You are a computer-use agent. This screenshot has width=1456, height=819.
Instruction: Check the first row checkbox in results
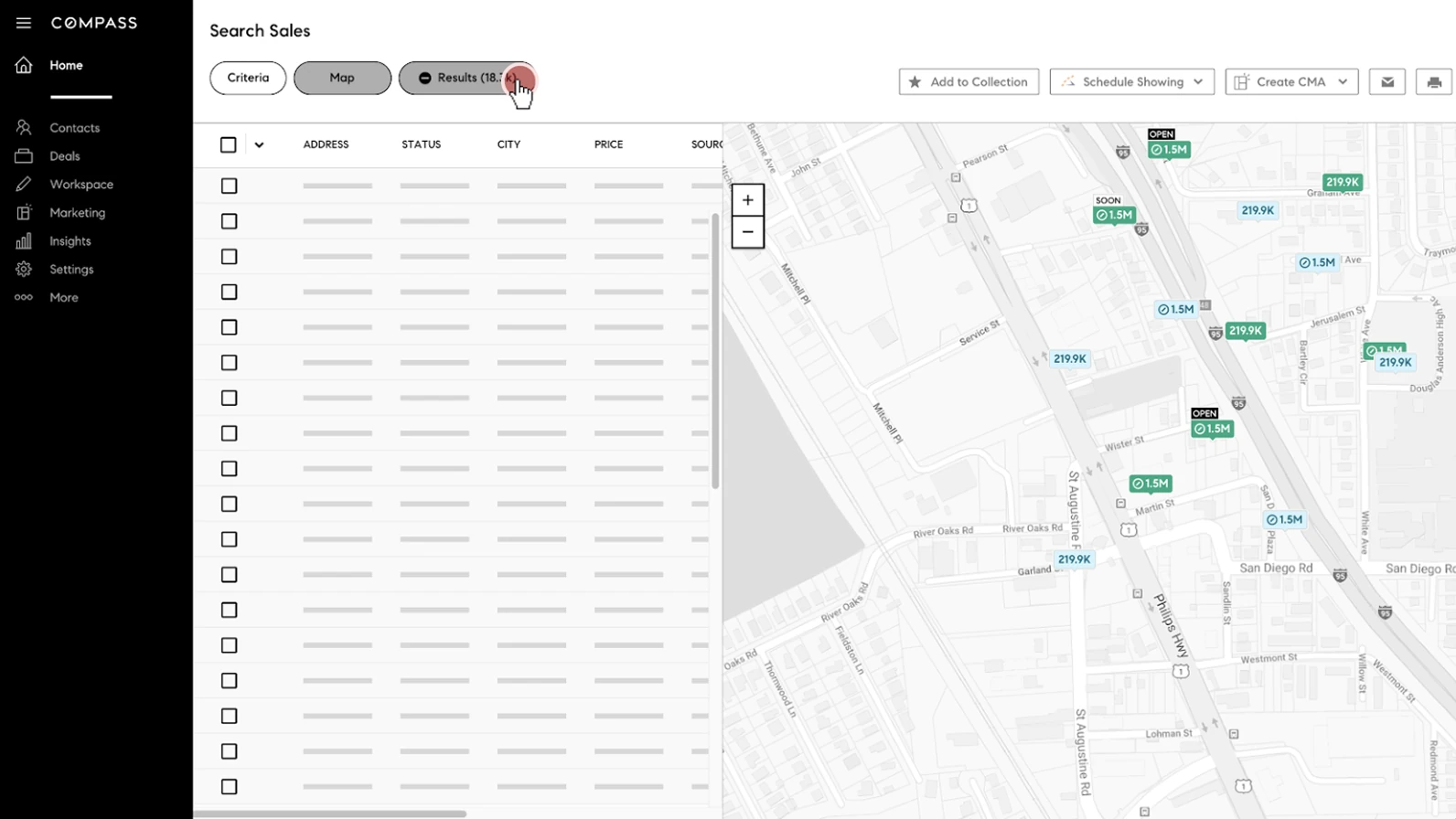pyautogui.click(x=230, y=186)
